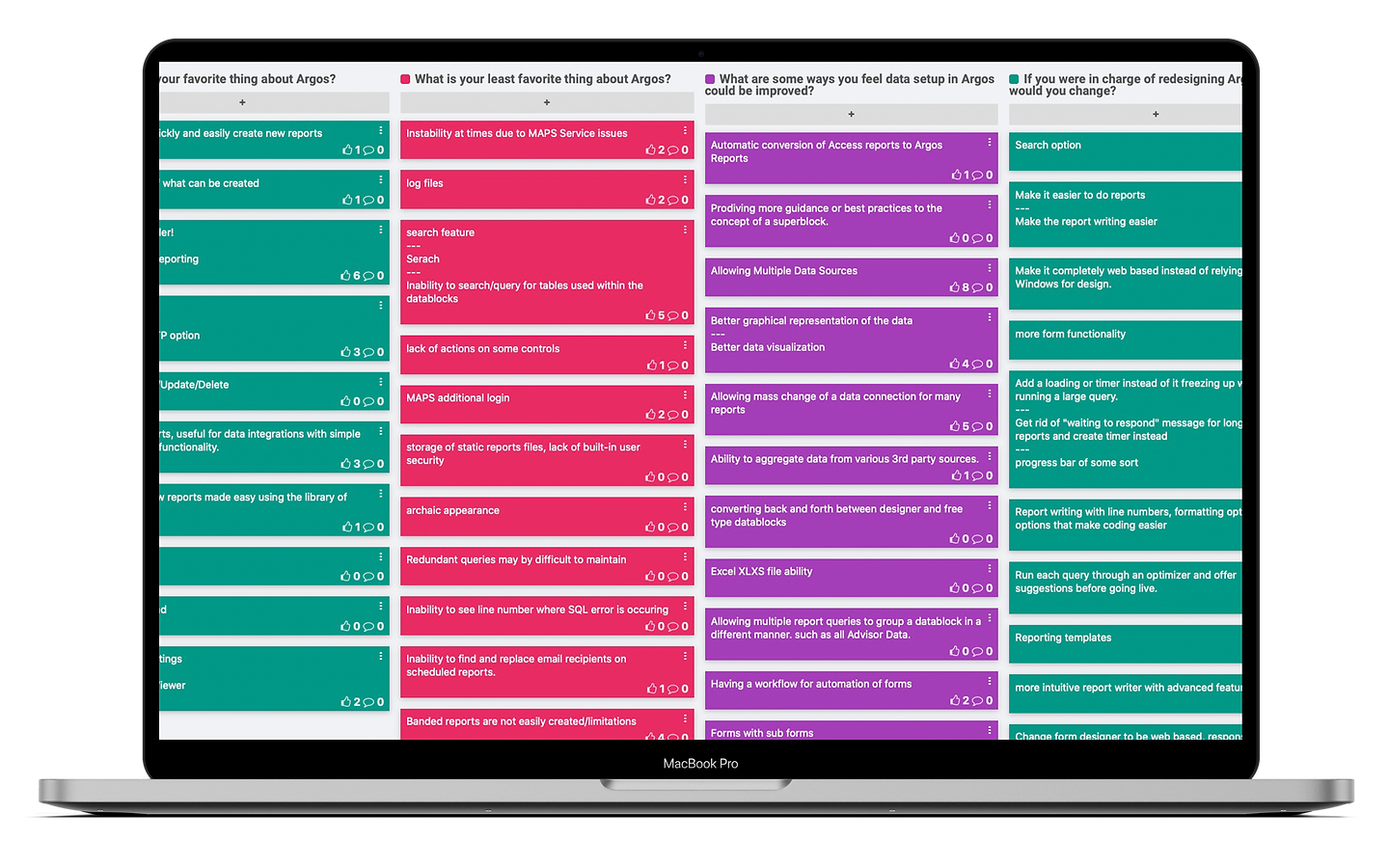1389x868 pixels.
Task: Open 'Allowing multiple report queries to group' card
Action: [851, 635]
